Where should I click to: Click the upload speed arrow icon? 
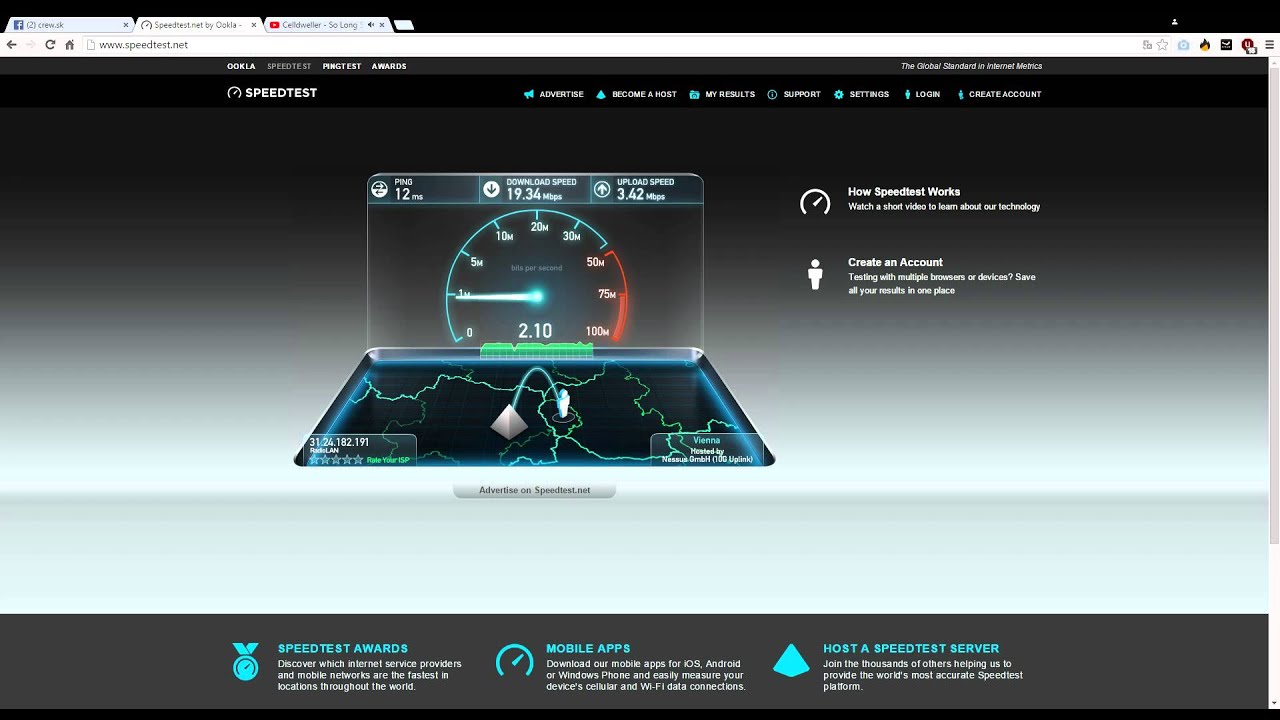(x=602, y=189)
